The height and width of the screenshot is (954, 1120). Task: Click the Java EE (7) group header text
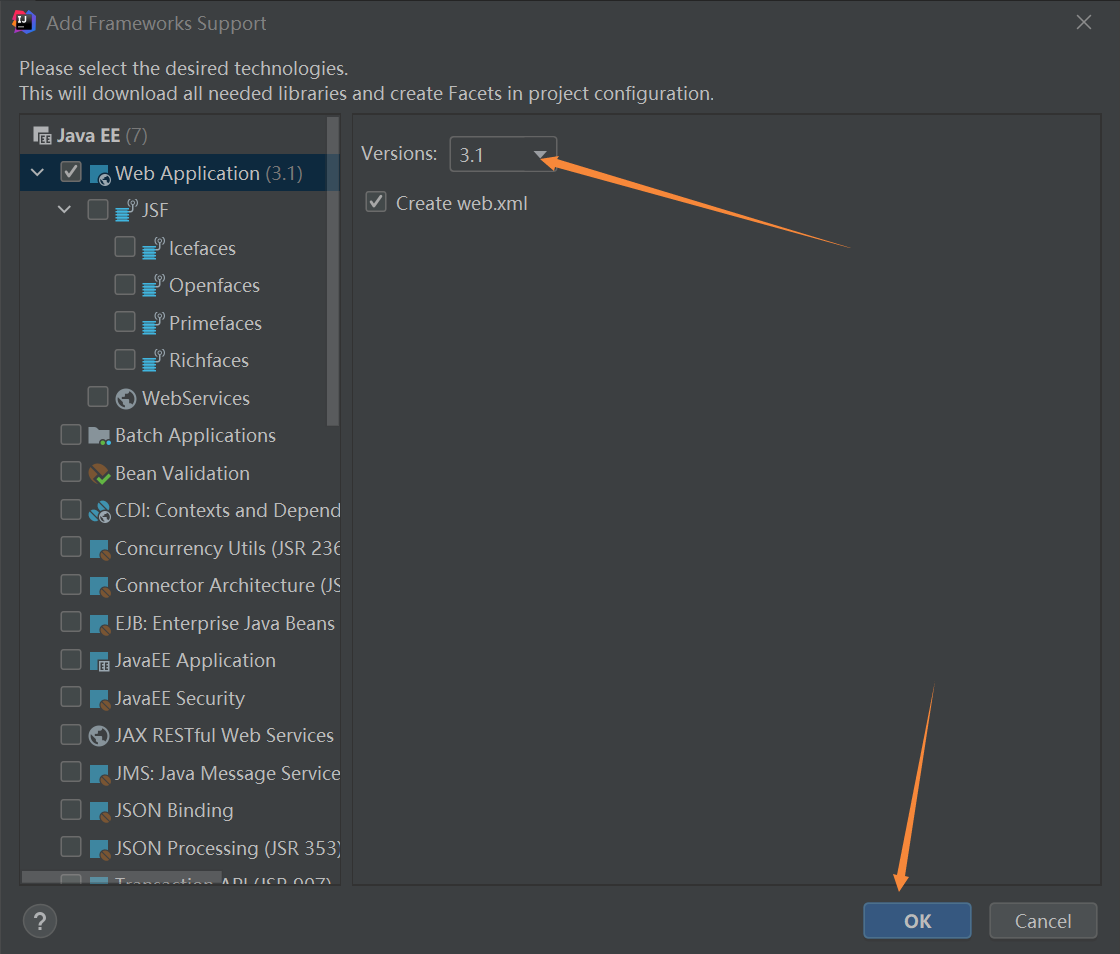coord(102,136)
